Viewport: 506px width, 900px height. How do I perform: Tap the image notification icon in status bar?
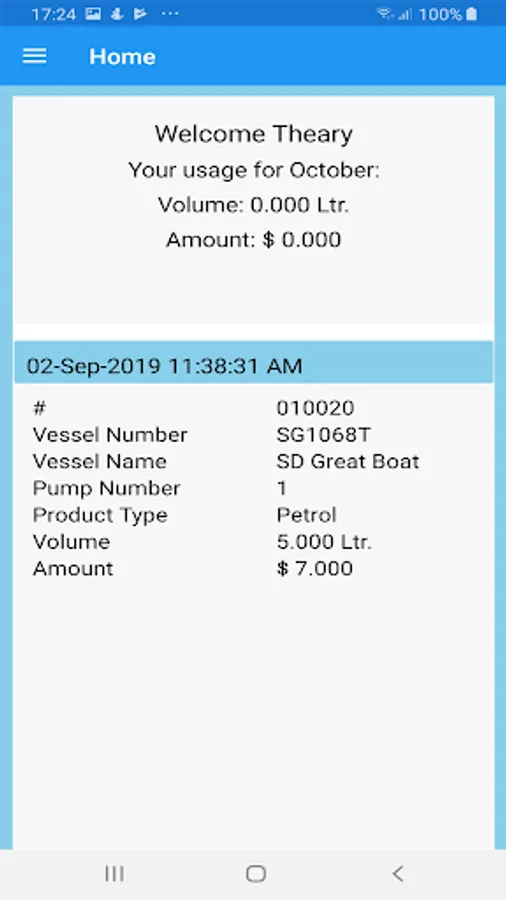coord(93,14)
